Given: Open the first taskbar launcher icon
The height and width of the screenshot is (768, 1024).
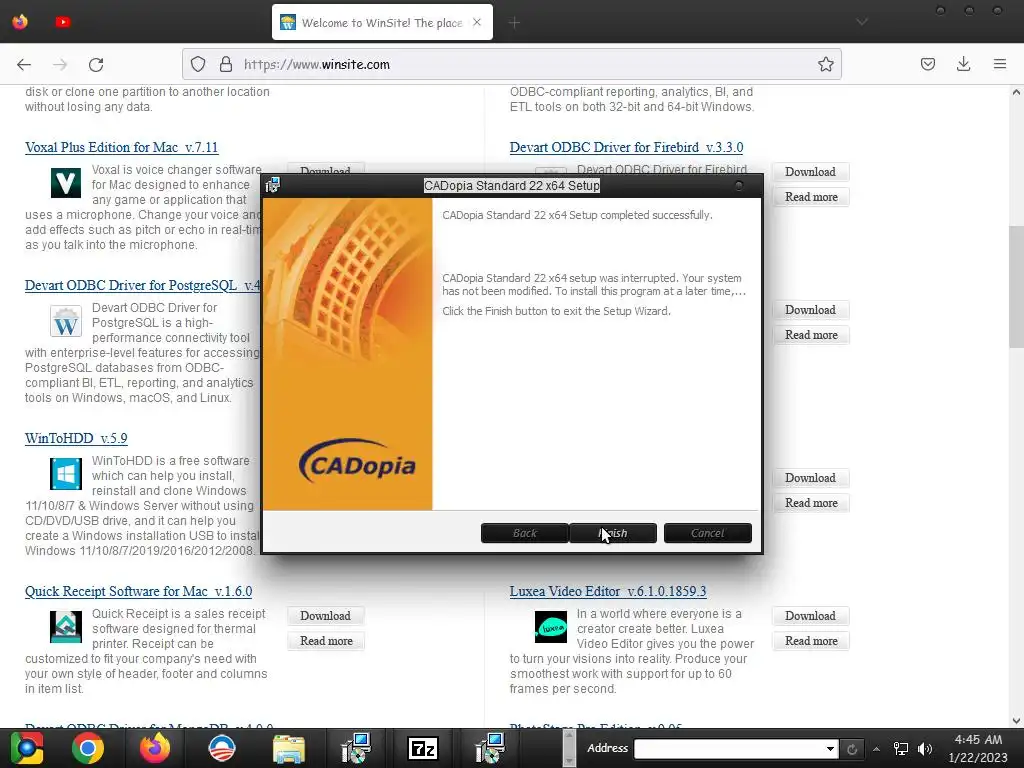Looking at the screenshot, I should click(27, 748).
